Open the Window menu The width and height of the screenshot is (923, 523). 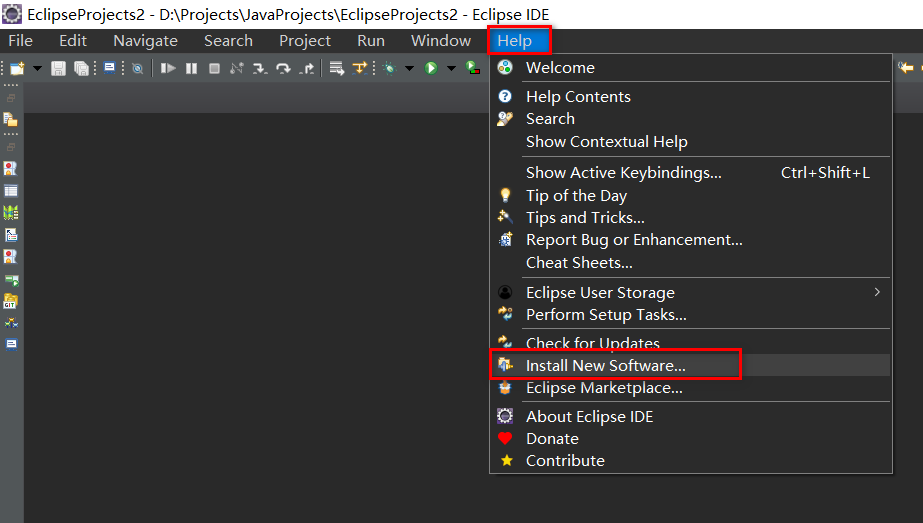[441, 41]
